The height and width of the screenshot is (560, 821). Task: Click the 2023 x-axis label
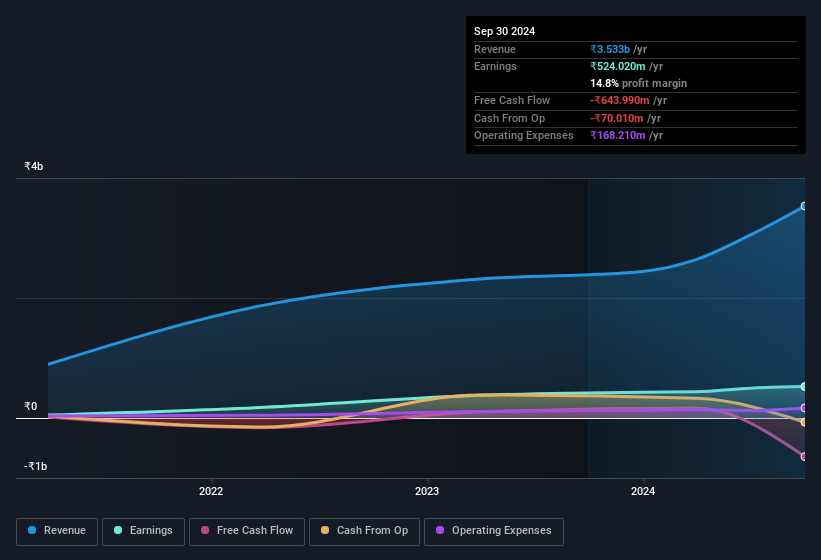(427, 491)
